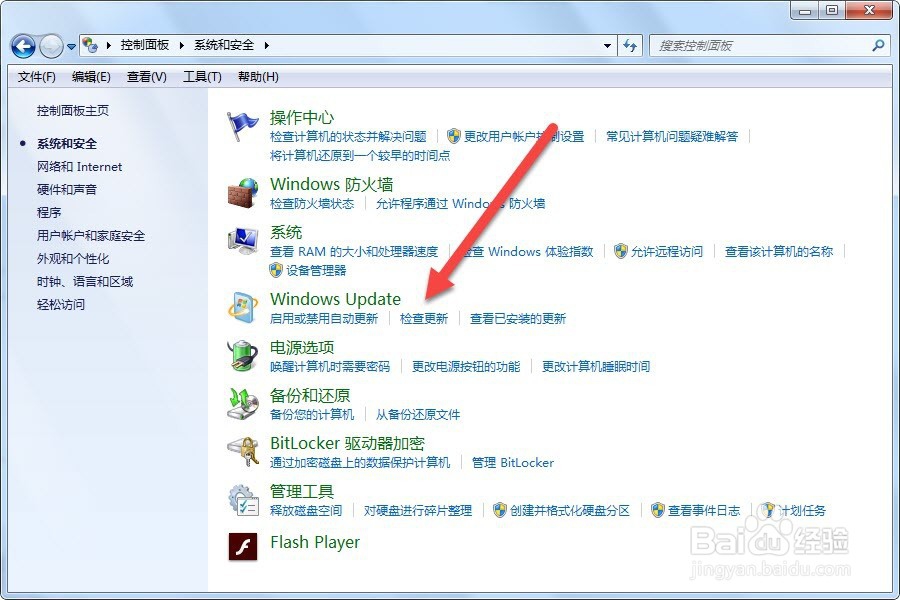Select 外观和个性化 in sidebar
This screenshot has height=600, width=900.
point(73,259)
